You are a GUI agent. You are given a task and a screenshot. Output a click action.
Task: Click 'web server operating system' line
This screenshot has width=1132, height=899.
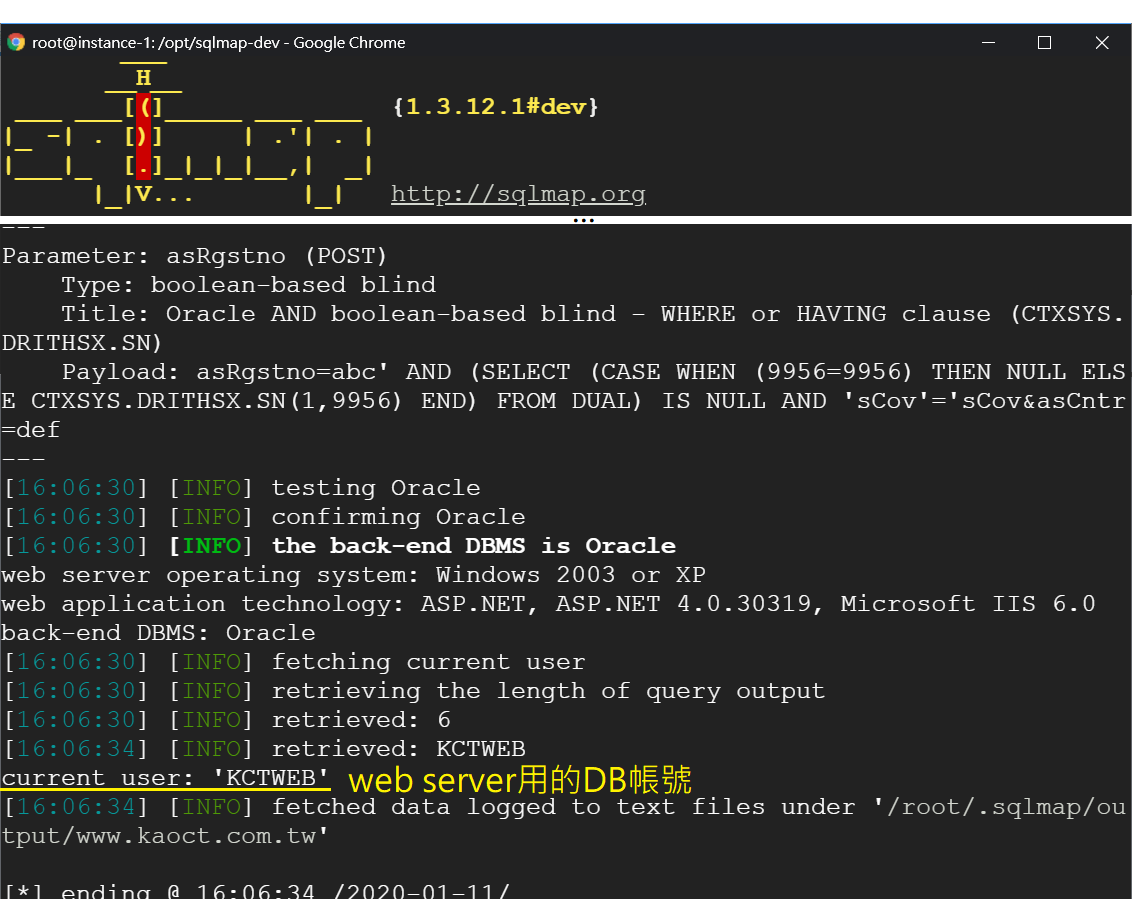[353, 575]
